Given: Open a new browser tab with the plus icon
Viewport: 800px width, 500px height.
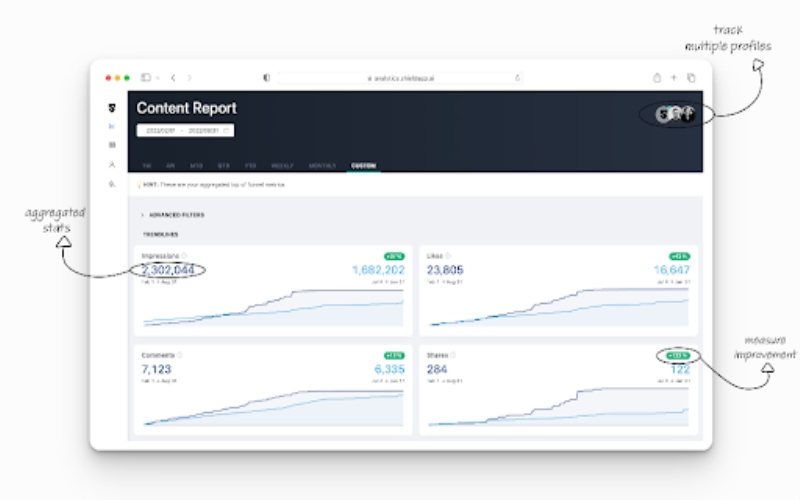Looking at the screenshot, I should pos(674,77).
